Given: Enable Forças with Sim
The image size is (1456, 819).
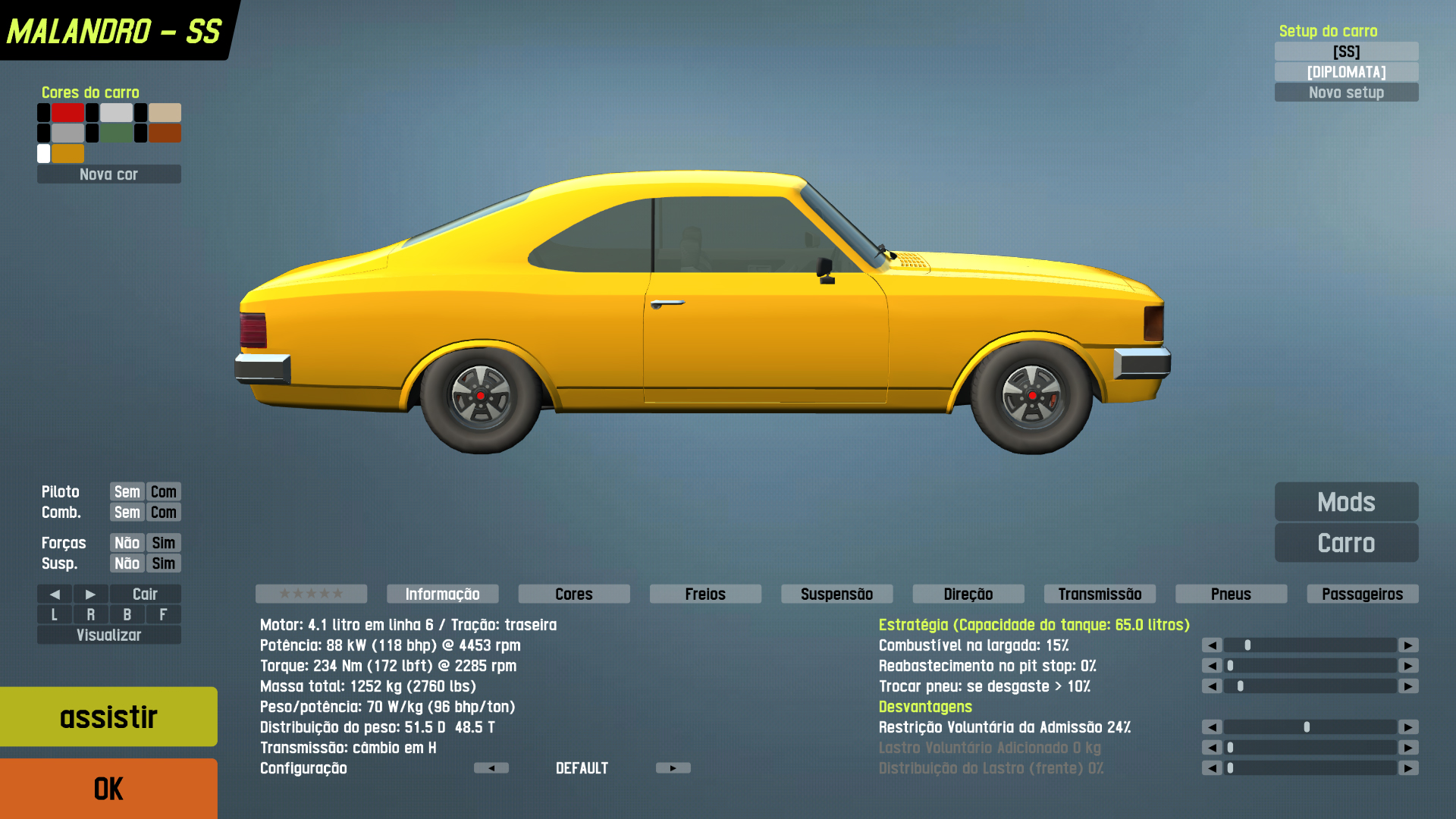Looking at the screenshot, I should coord(163,543).
